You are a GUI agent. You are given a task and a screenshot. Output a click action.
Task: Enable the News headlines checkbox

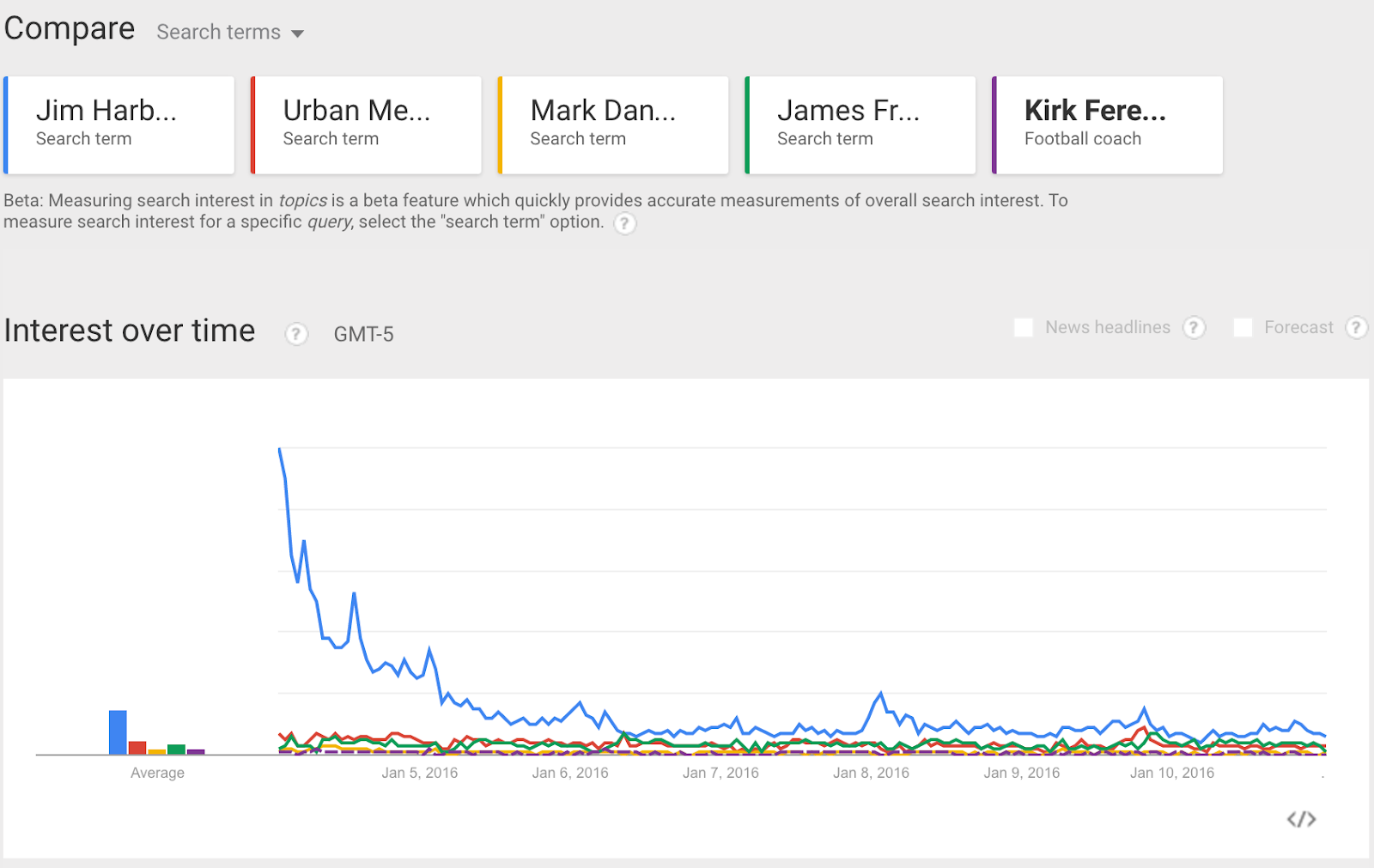(x=1024, y=327)
